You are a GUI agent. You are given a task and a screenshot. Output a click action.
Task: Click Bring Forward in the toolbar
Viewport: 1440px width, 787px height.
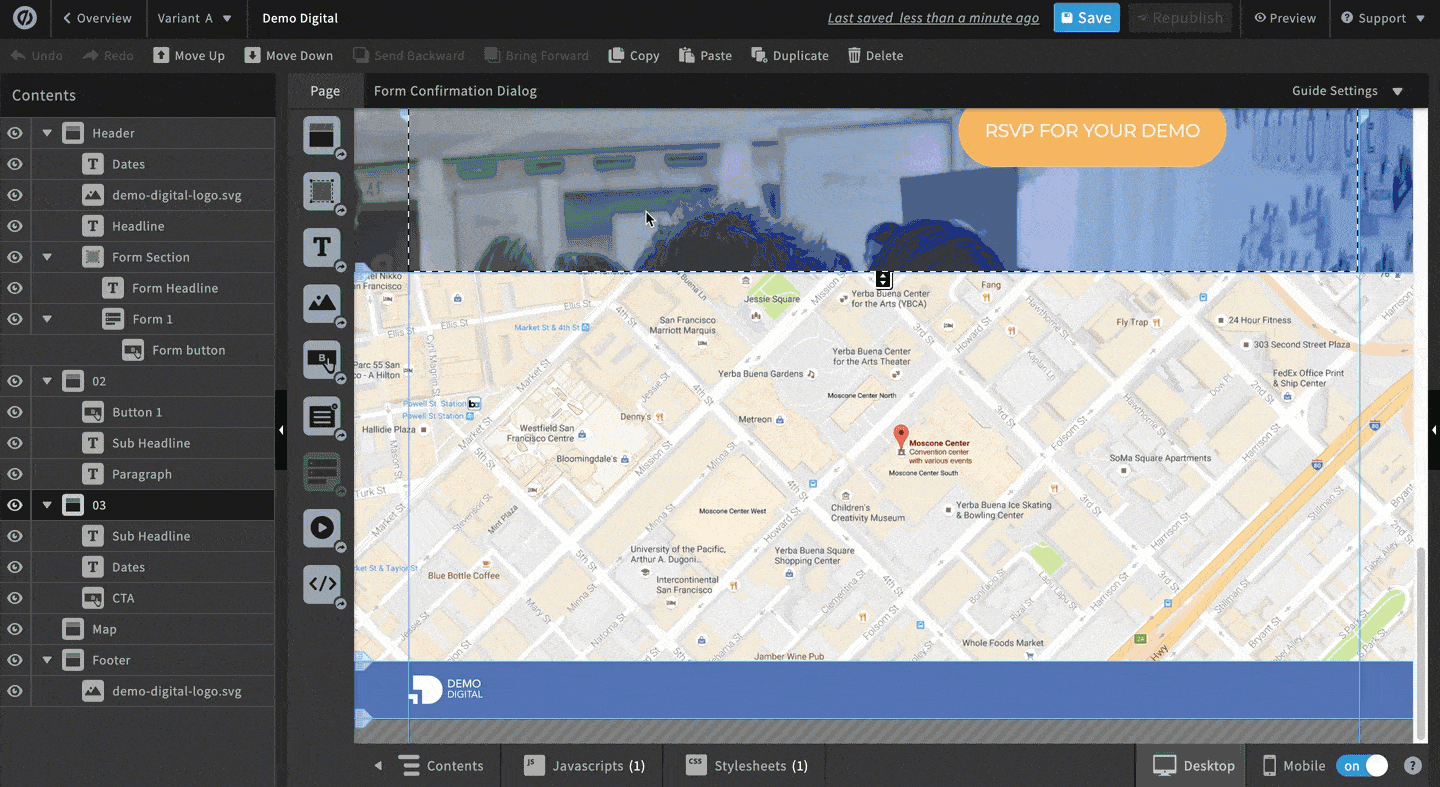pos(537,55)
